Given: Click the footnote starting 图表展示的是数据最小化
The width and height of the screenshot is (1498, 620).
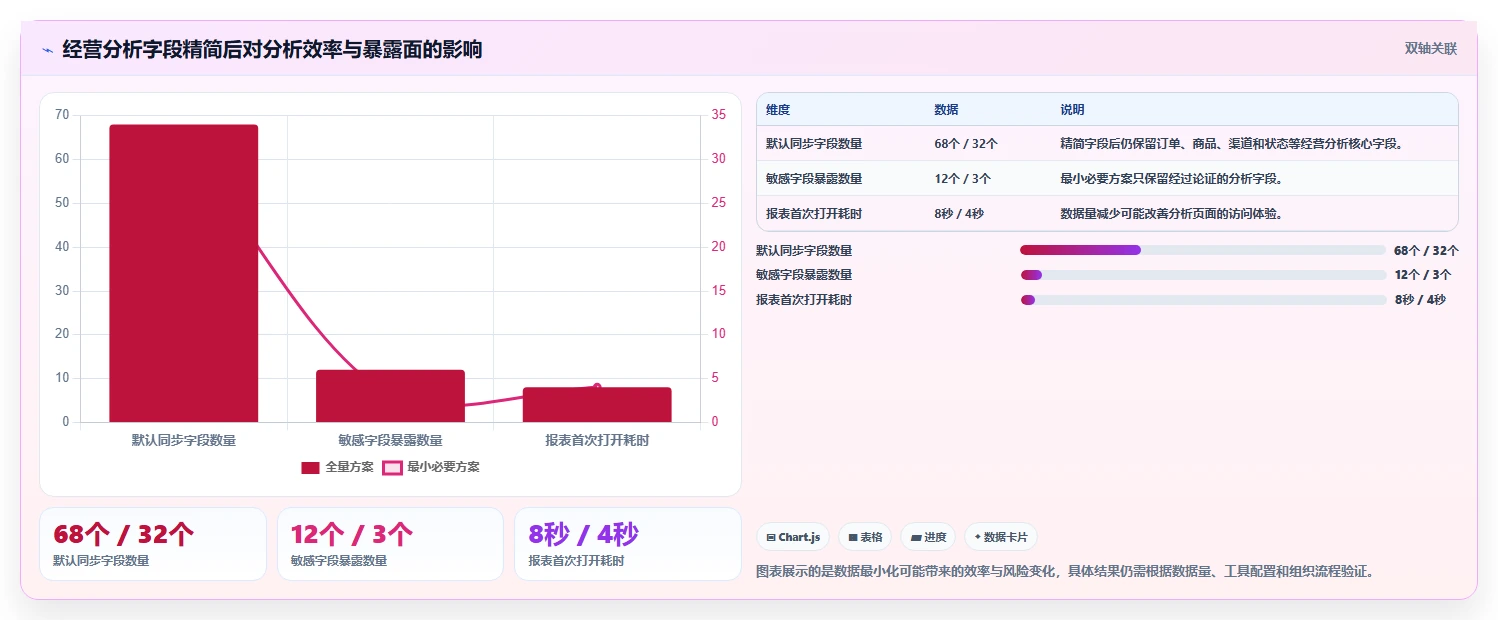Looking at the screenshot, I should (x=1066, y=572).
